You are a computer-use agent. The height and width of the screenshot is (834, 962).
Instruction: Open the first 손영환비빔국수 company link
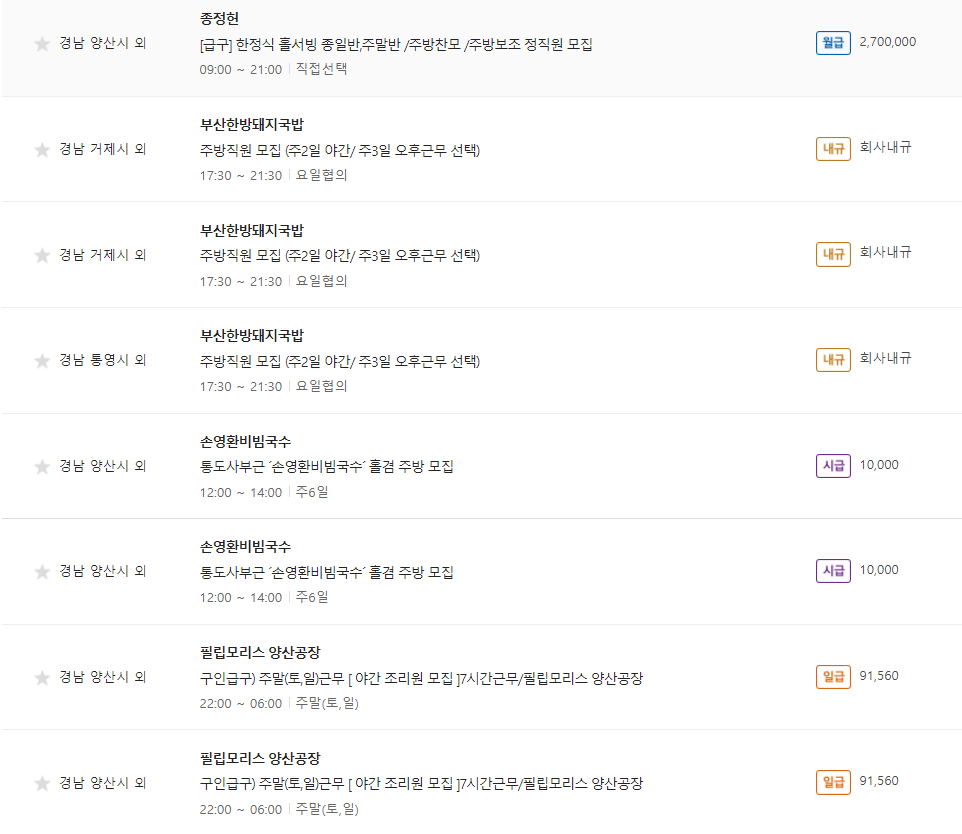(x=245, y=441)
